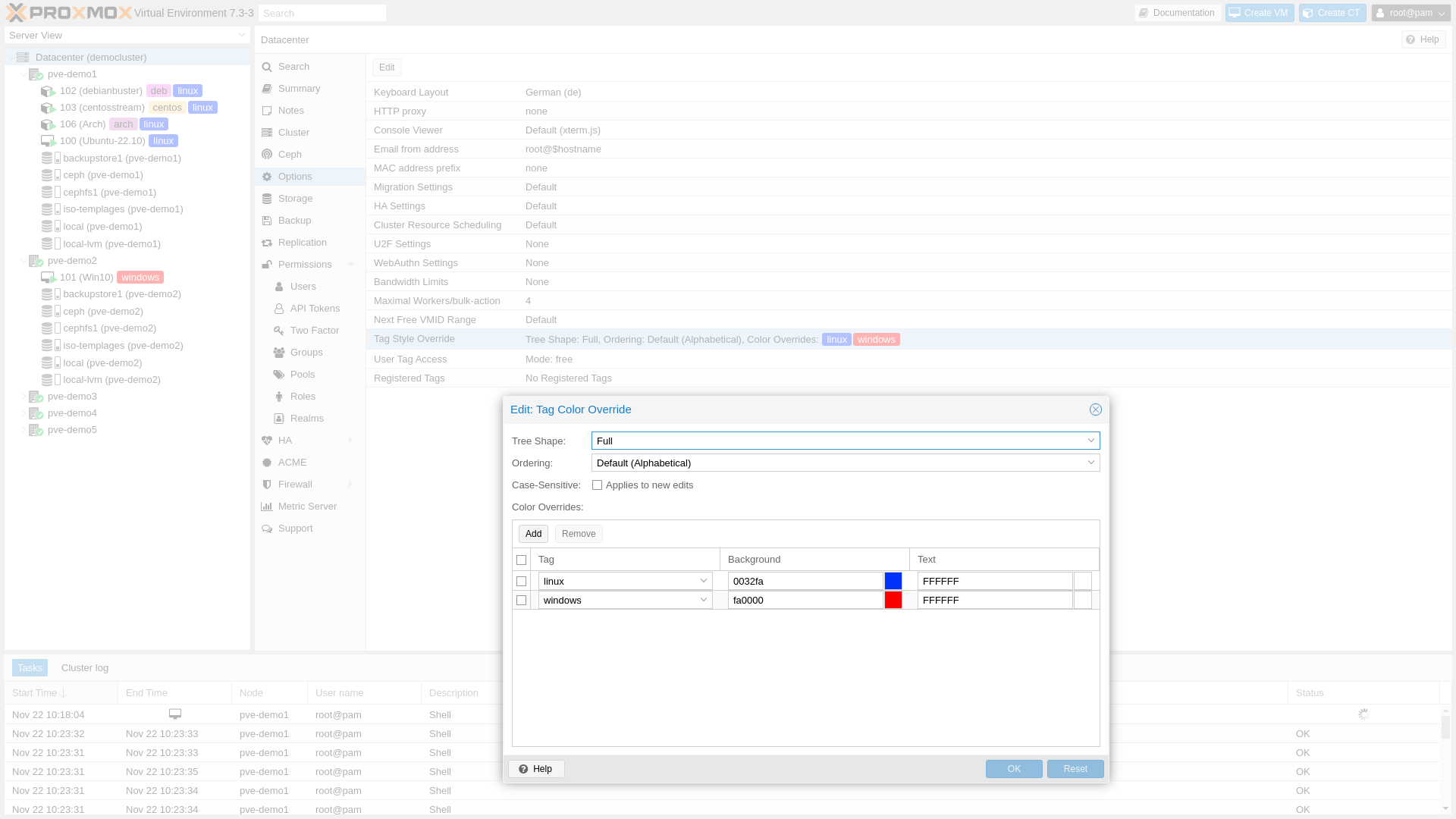Open the Storage menu item
This screenshot has width=1456, height=819.
(295, 199)
